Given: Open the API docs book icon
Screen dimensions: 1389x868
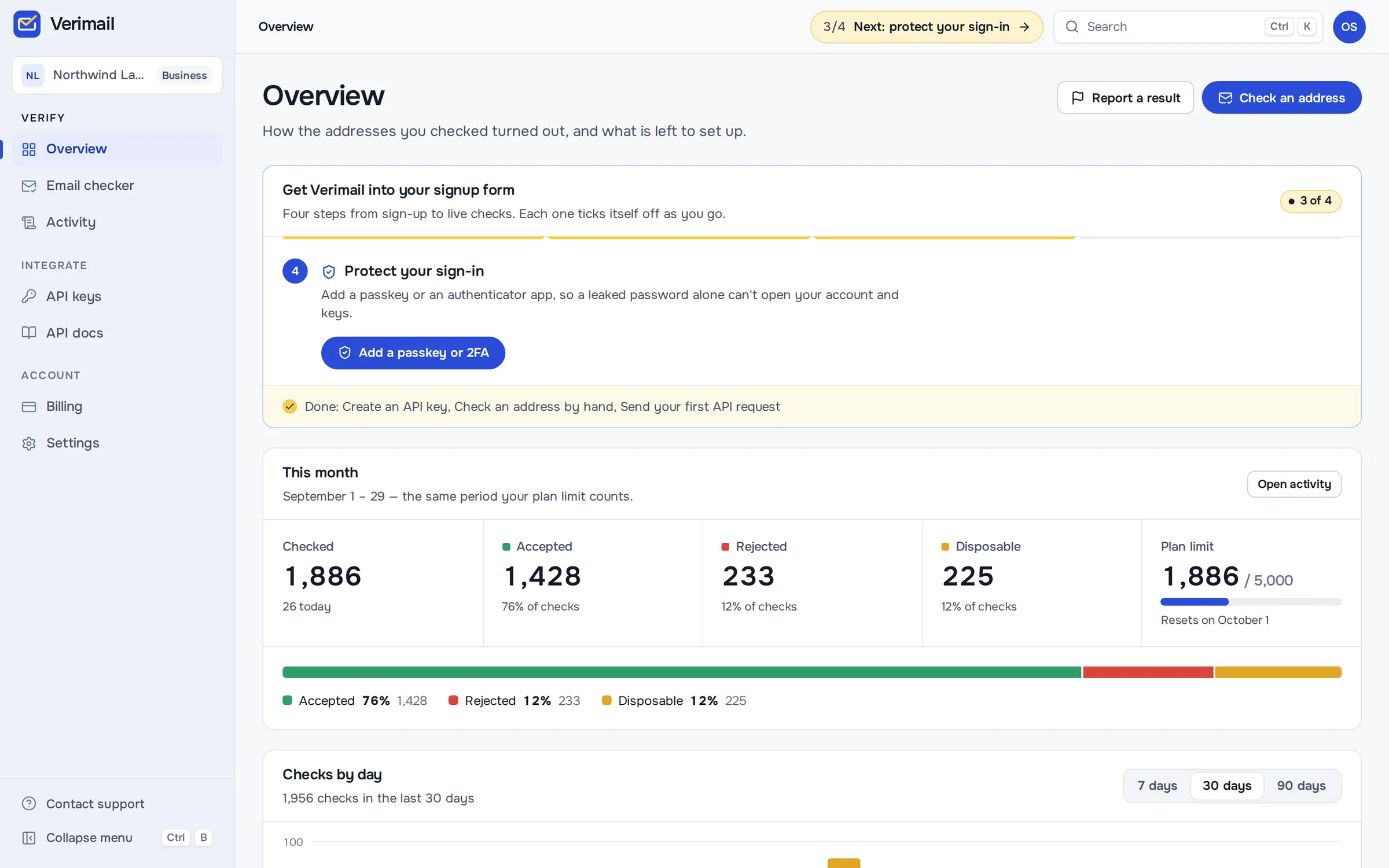Looking at the screenshot, I should click(x=29, y=333).
